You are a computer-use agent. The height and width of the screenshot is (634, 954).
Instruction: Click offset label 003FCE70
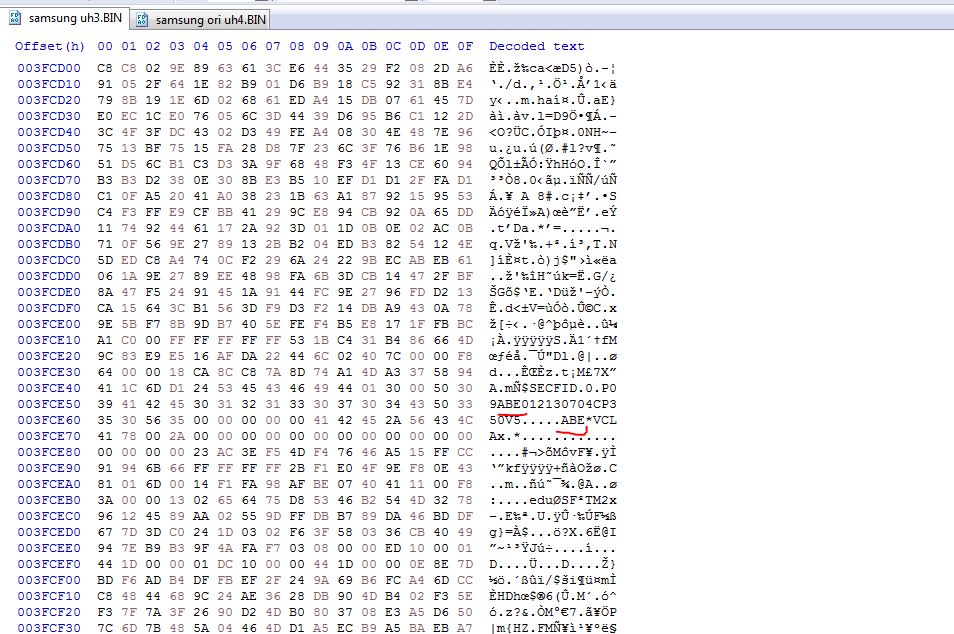49,436
